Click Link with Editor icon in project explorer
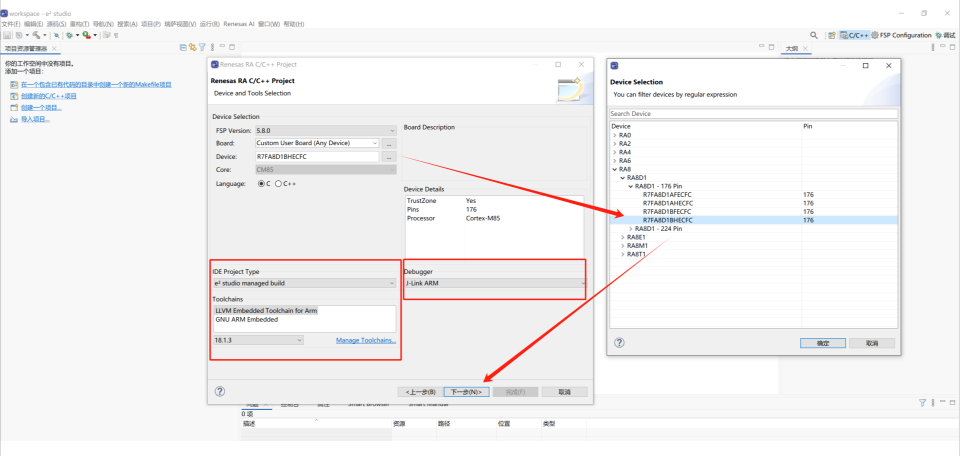This screenshot has height=456, width=960. click(192, 47)
